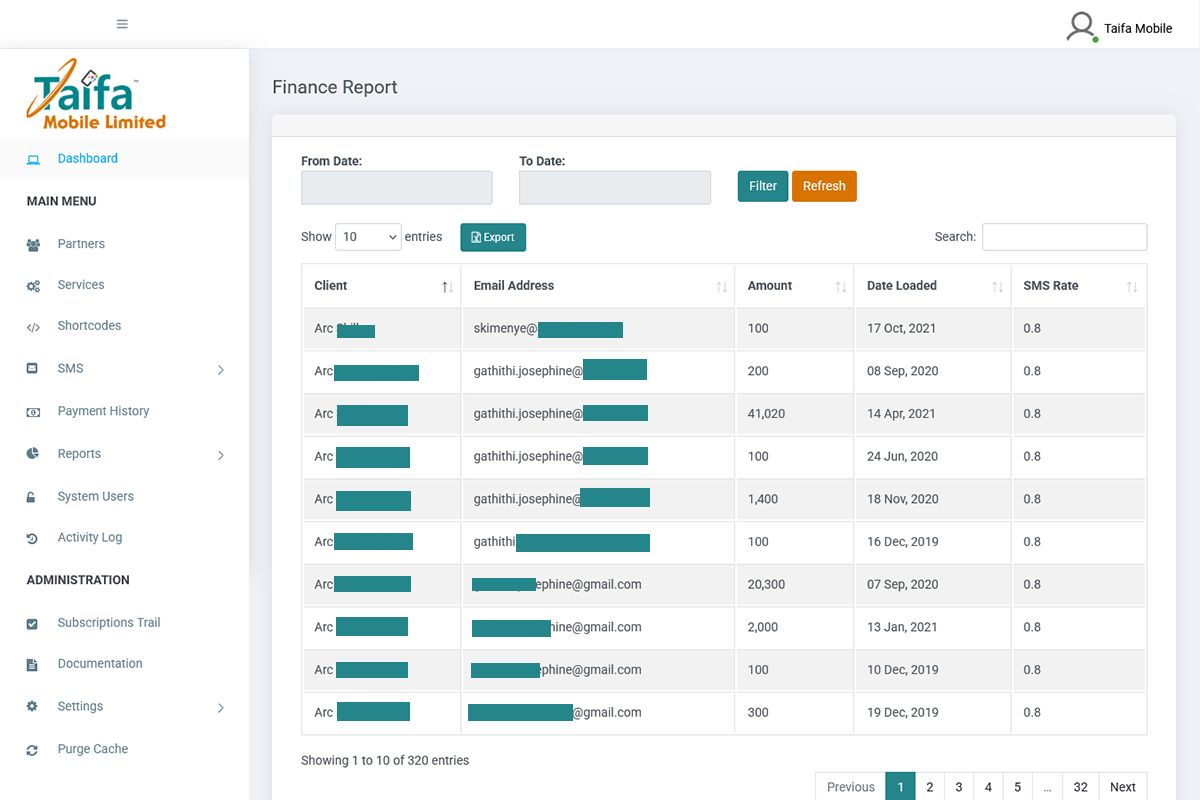Open the Show entries dropdown
Viewport: 1200px width, 800px height.
tap(368, 236)
